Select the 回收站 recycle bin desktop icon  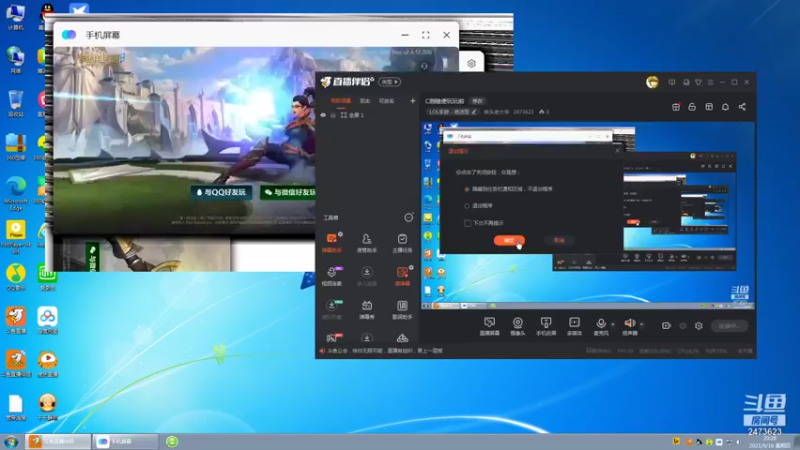coord(16,104)
